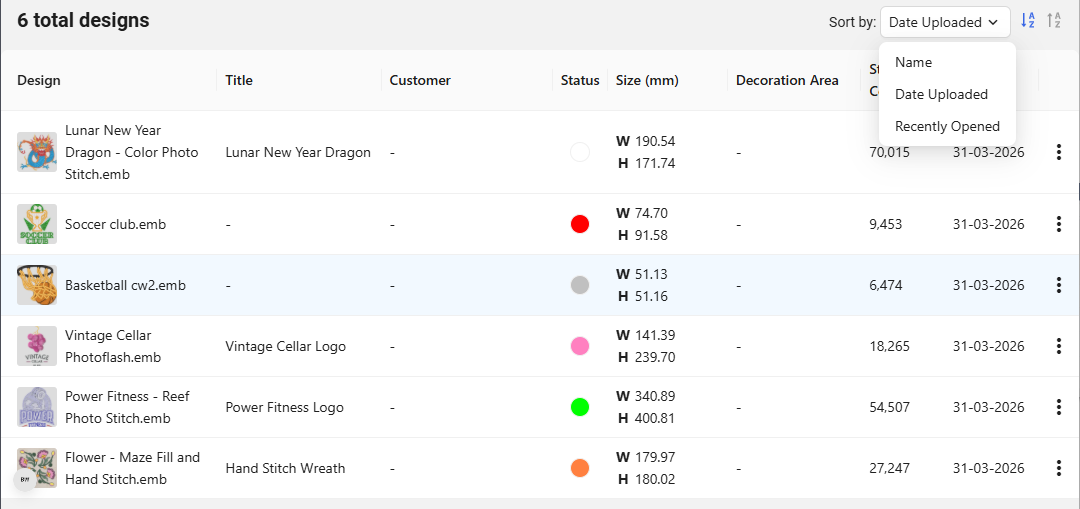Click the ascending A-Z sort icon
This screenshot has width=1080, height=509.
(1028, 21)
